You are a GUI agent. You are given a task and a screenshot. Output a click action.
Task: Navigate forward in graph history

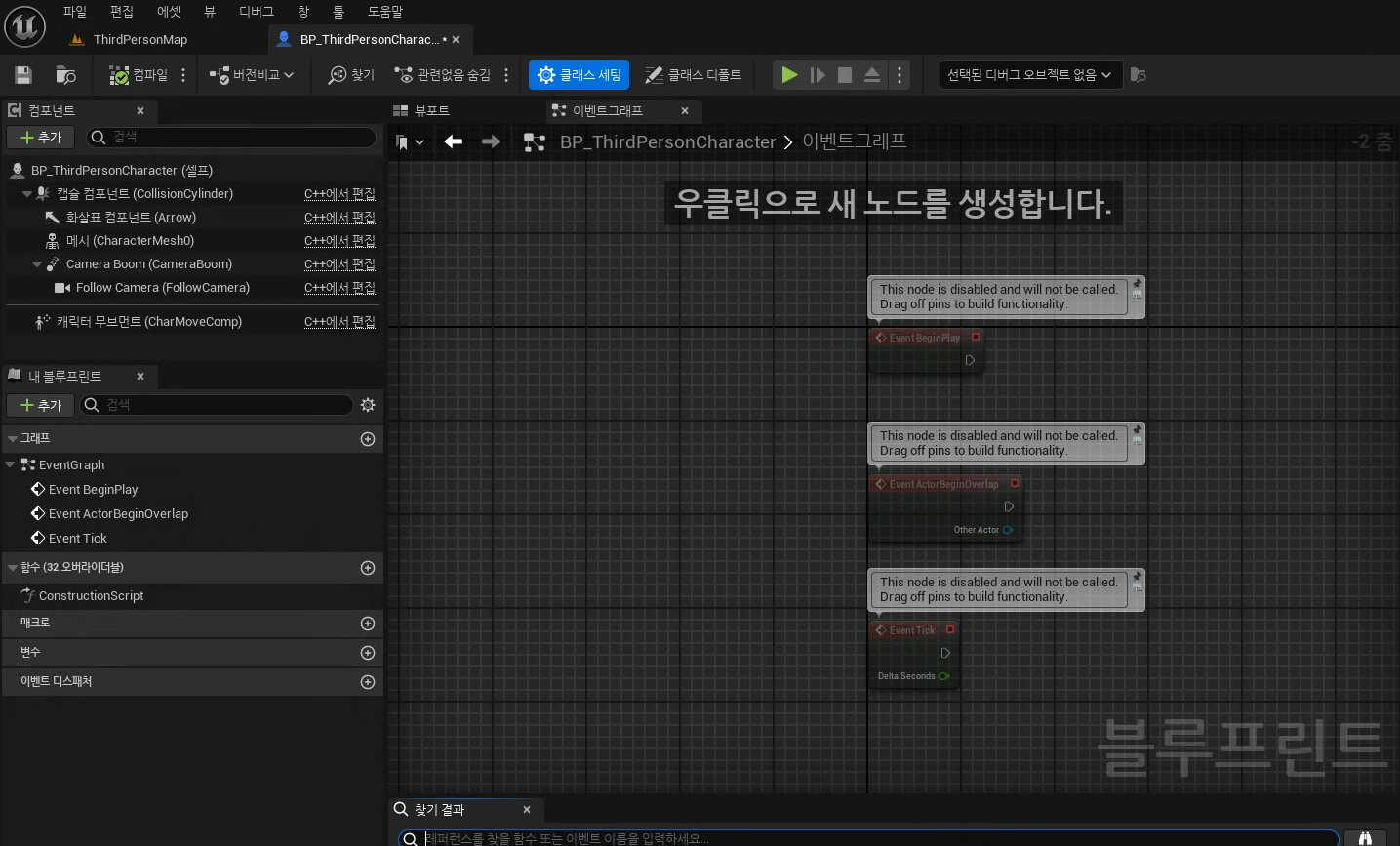click(491, 142)
